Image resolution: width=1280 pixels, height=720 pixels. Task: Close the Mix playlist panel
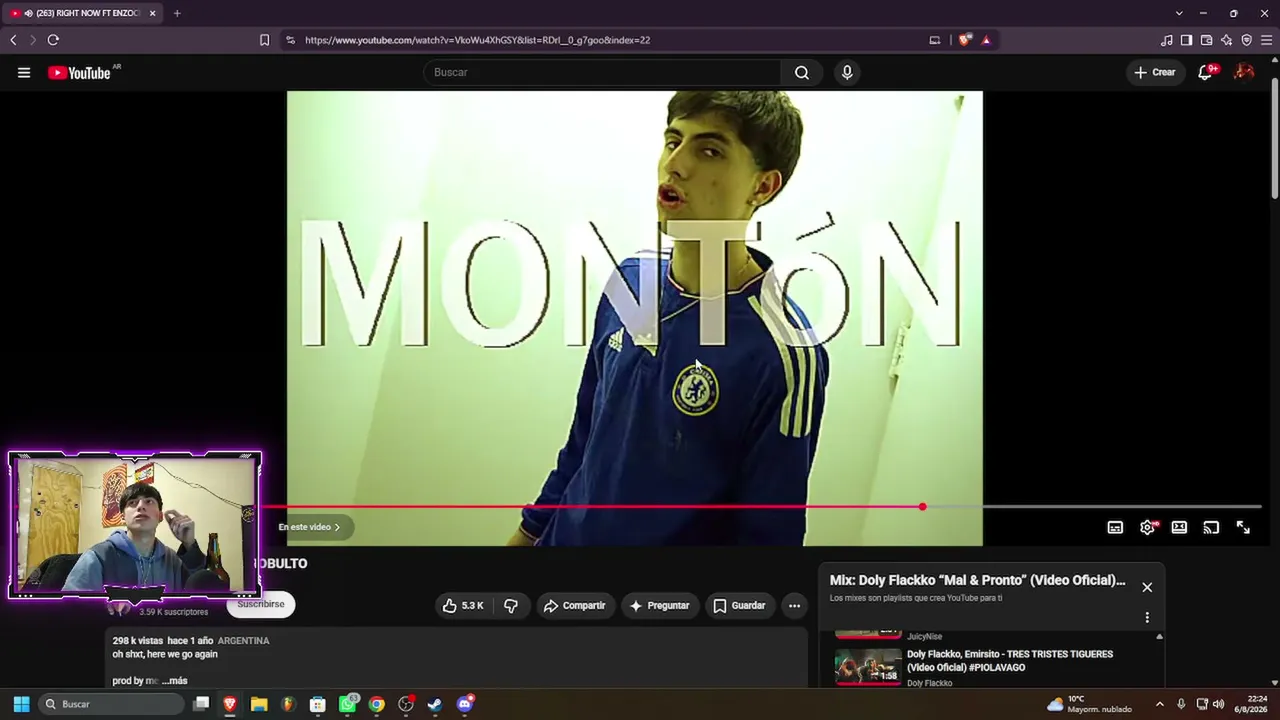click(x=1147, y=587)
